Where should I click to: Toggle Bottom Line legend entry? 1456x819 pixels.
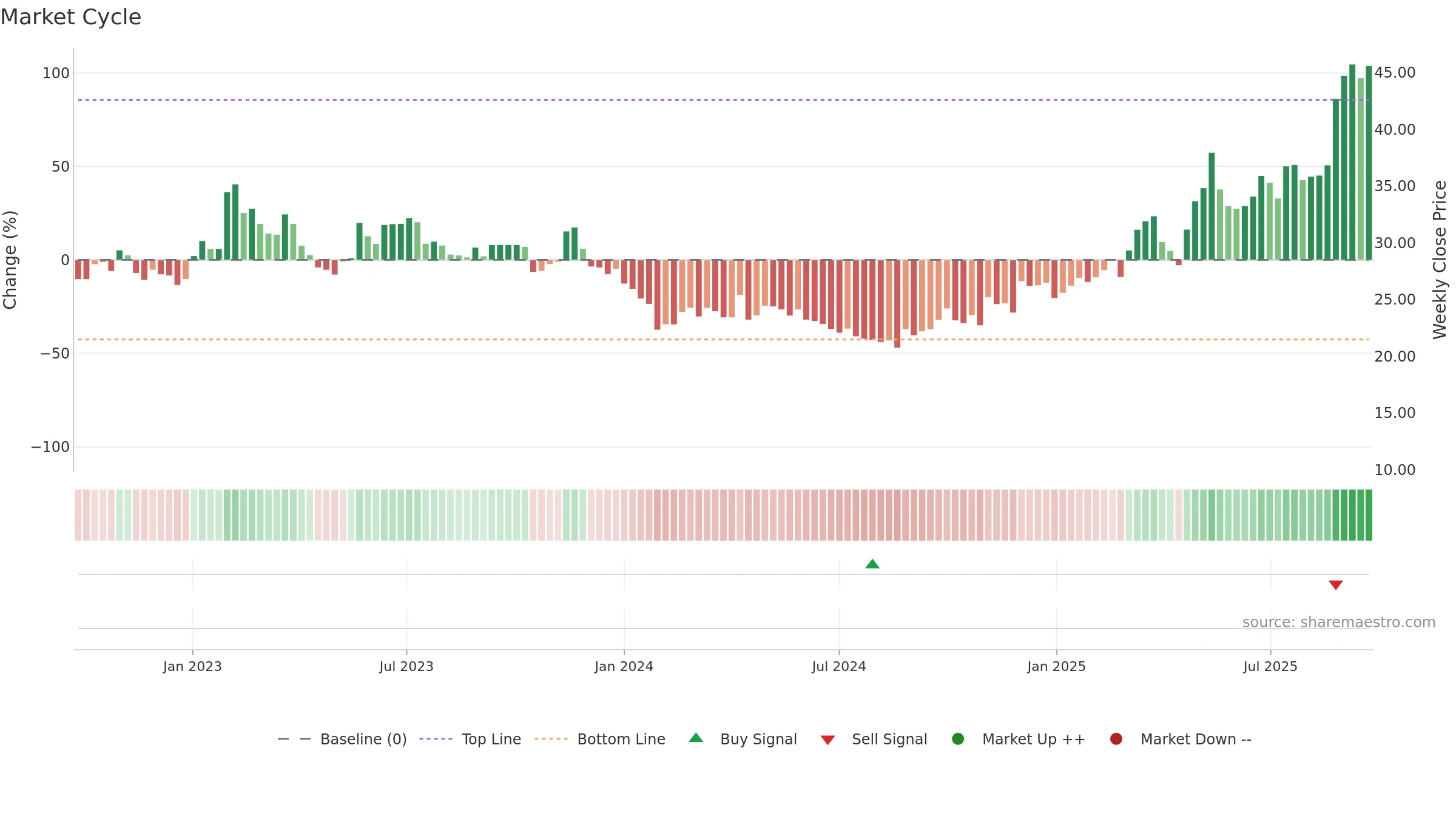(x=600, y=739)
